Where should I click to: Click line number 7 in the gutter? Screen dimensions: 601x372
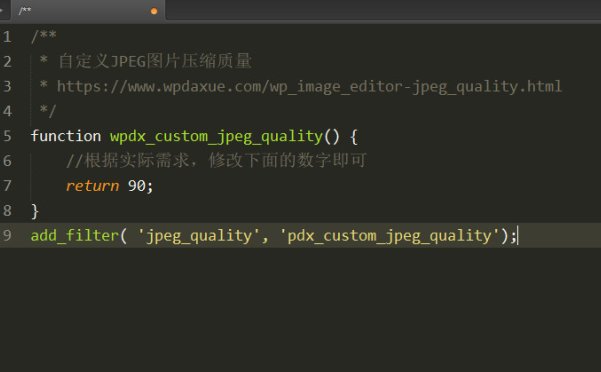pyautogui.click(x=7, y=186)
